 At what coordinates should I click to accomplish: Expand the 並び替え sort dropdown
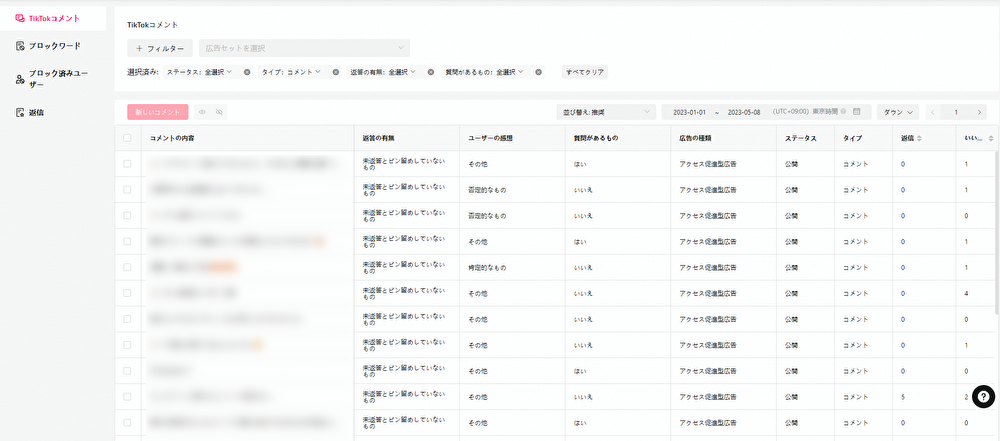[605, 112]
